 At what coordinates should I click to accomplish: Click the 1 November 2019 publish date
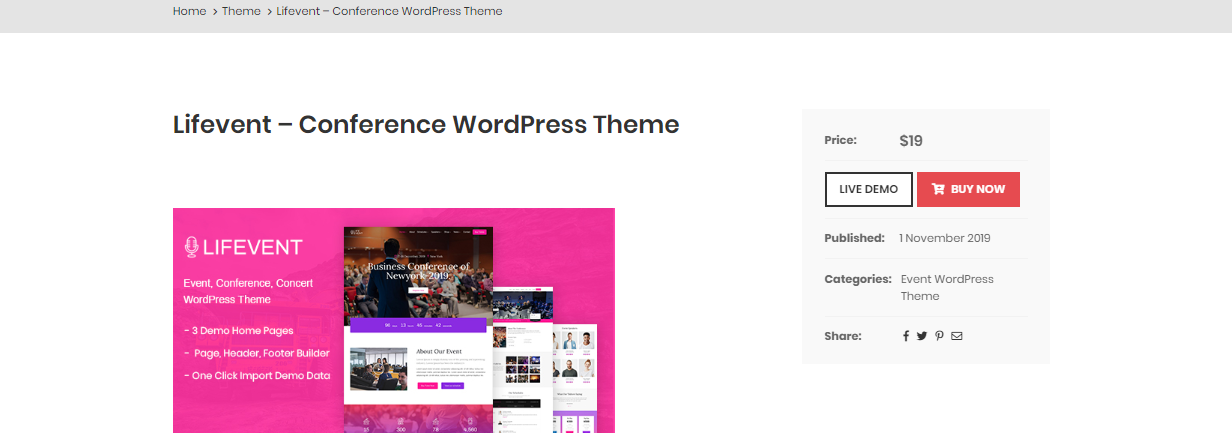945,238
